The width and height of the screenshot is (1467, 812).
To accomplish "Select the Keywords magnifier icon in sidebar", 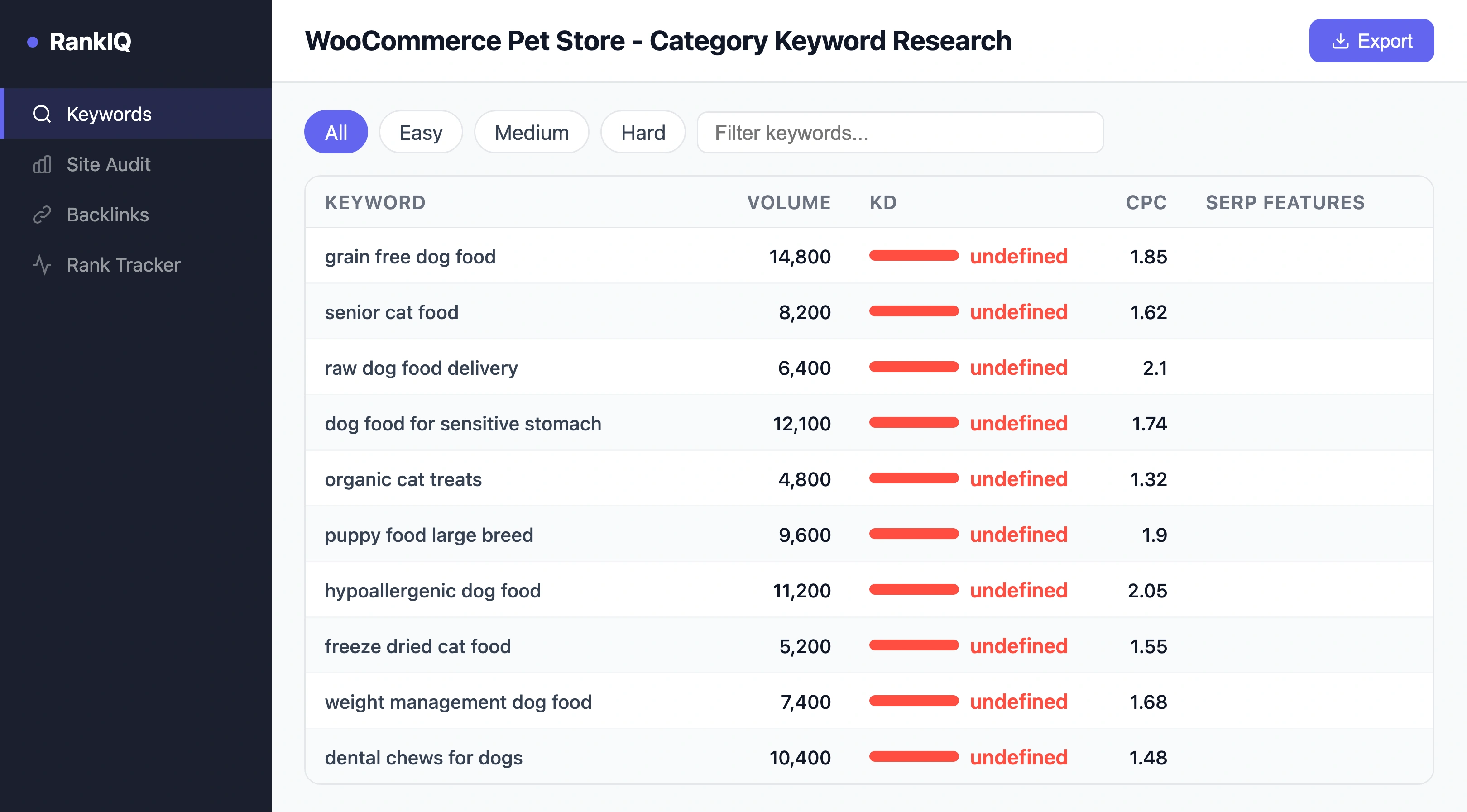I will tap(42, 114).
